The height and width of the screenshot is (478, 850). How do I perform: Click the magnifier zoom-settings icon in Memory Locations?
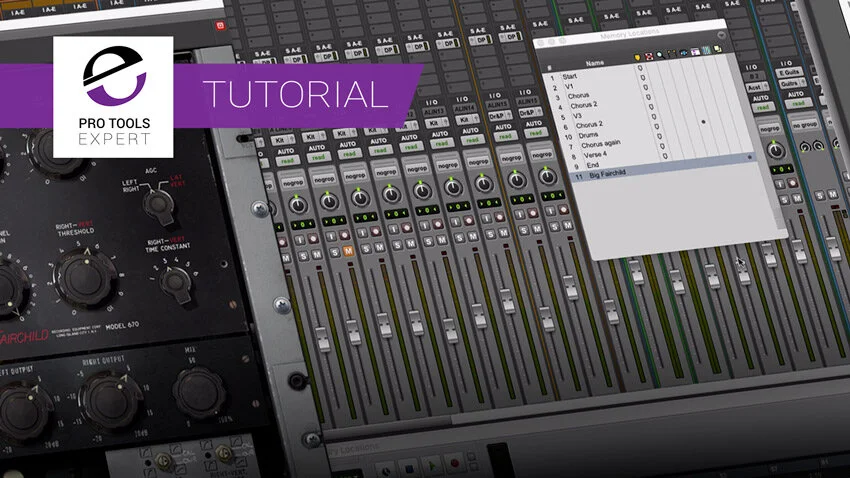tap(660, 55)
